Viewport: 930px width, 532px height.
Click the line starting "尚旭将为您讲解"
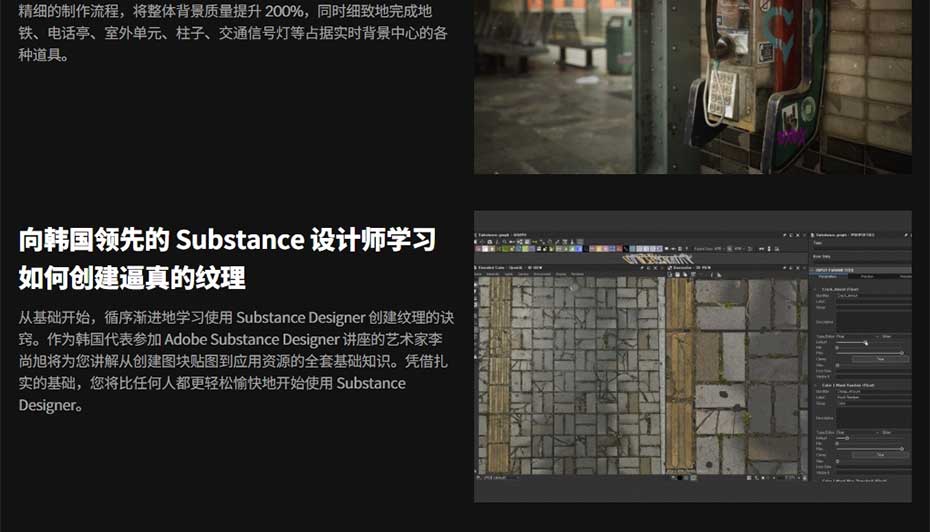(x=232, y=361)
